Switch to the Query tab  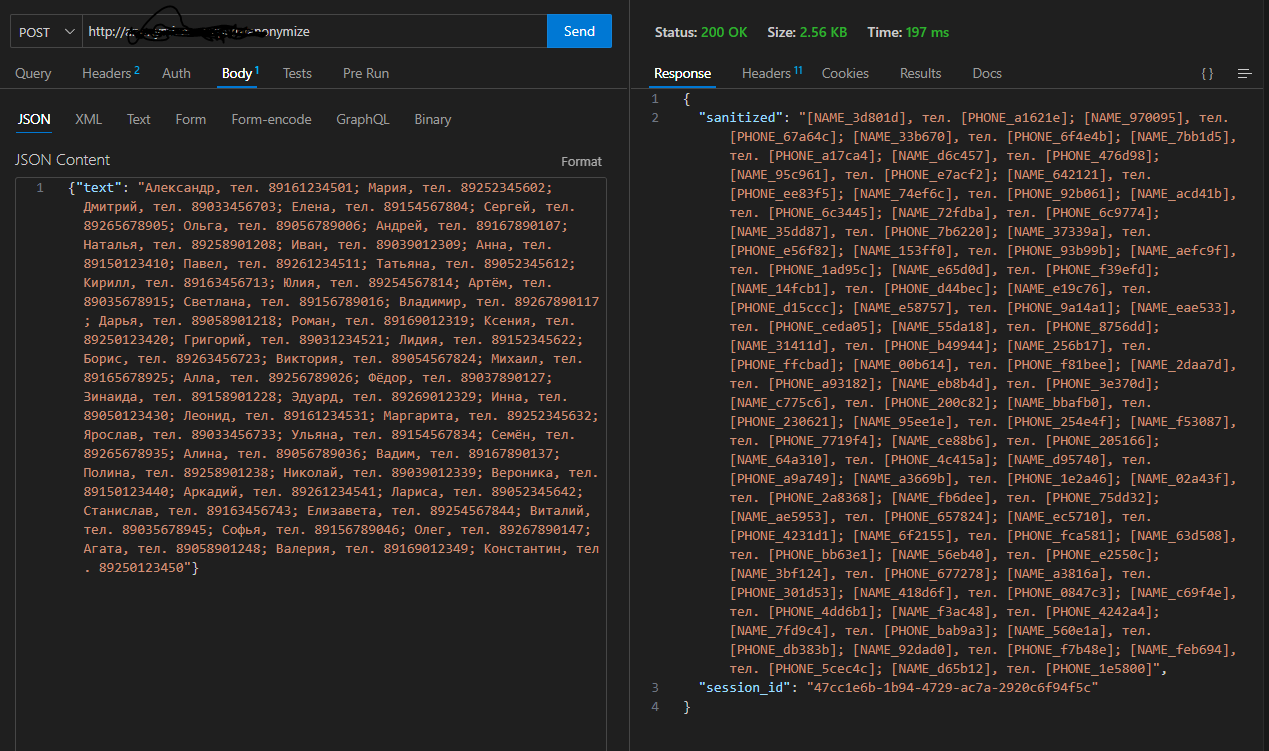[33, 73]
